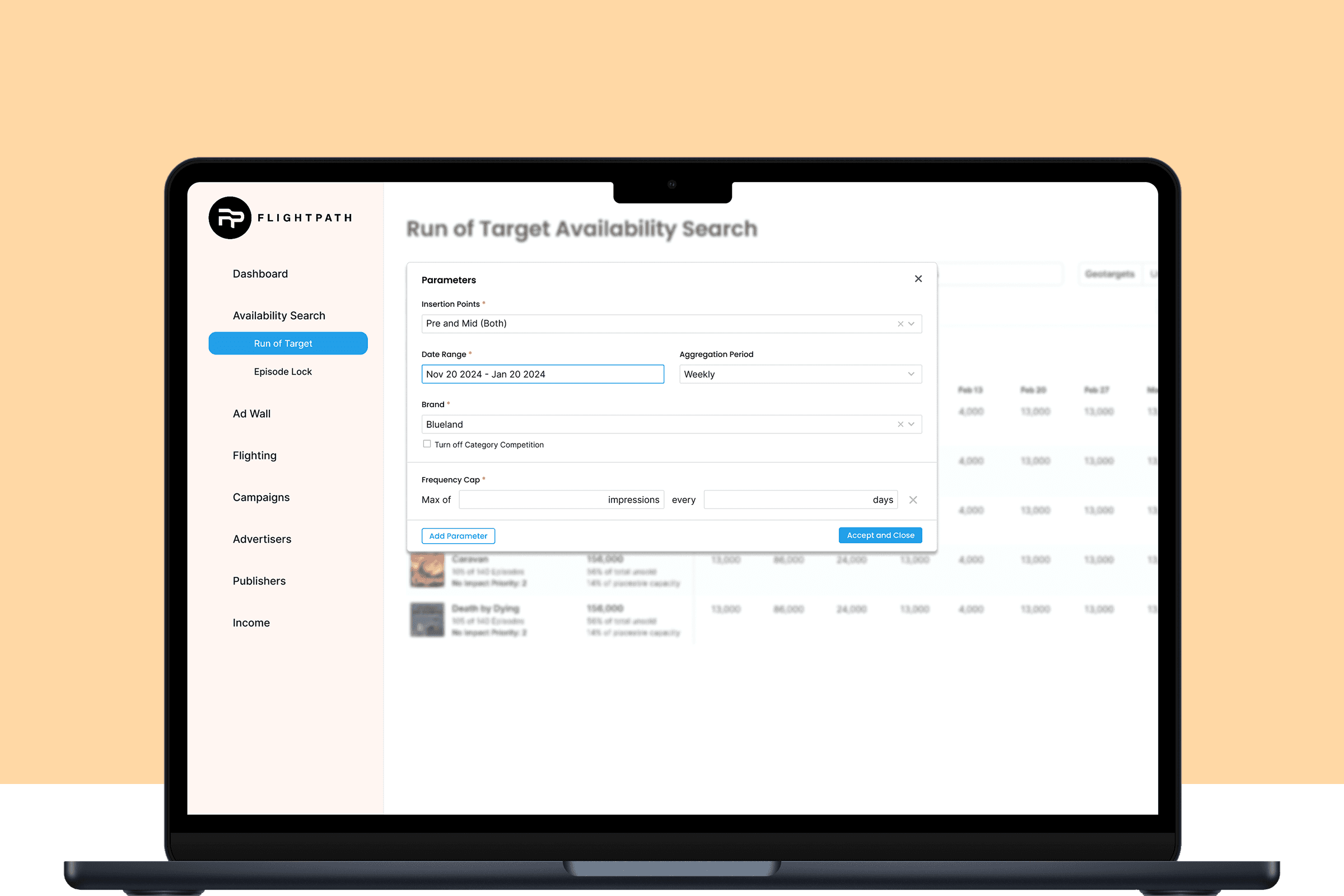Image resolution: width=1344 pixels, height=896 pixels.
Task: Select Episode Lock in sidebar
Action: click(x=282, y=371)
